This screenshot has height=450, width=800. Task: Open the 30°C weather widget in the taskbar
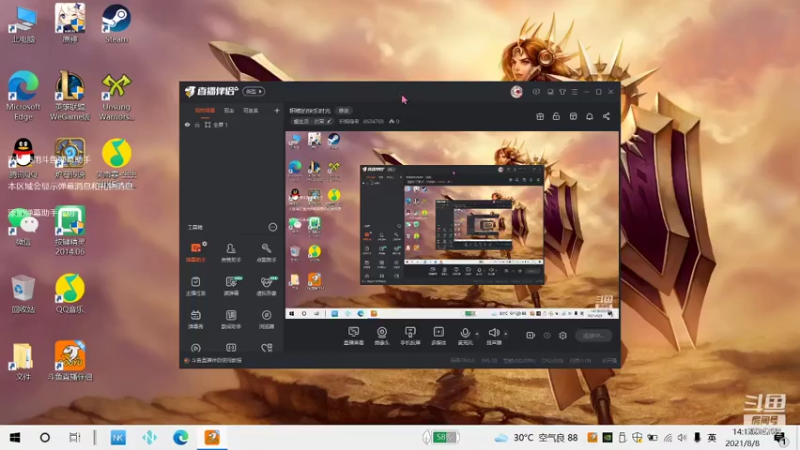pyautogui.click(x=536, y=437)
